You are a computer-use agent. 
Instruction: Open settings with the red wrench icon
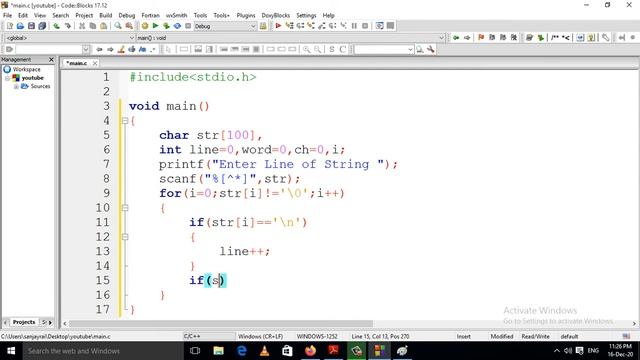click(431, 49)
